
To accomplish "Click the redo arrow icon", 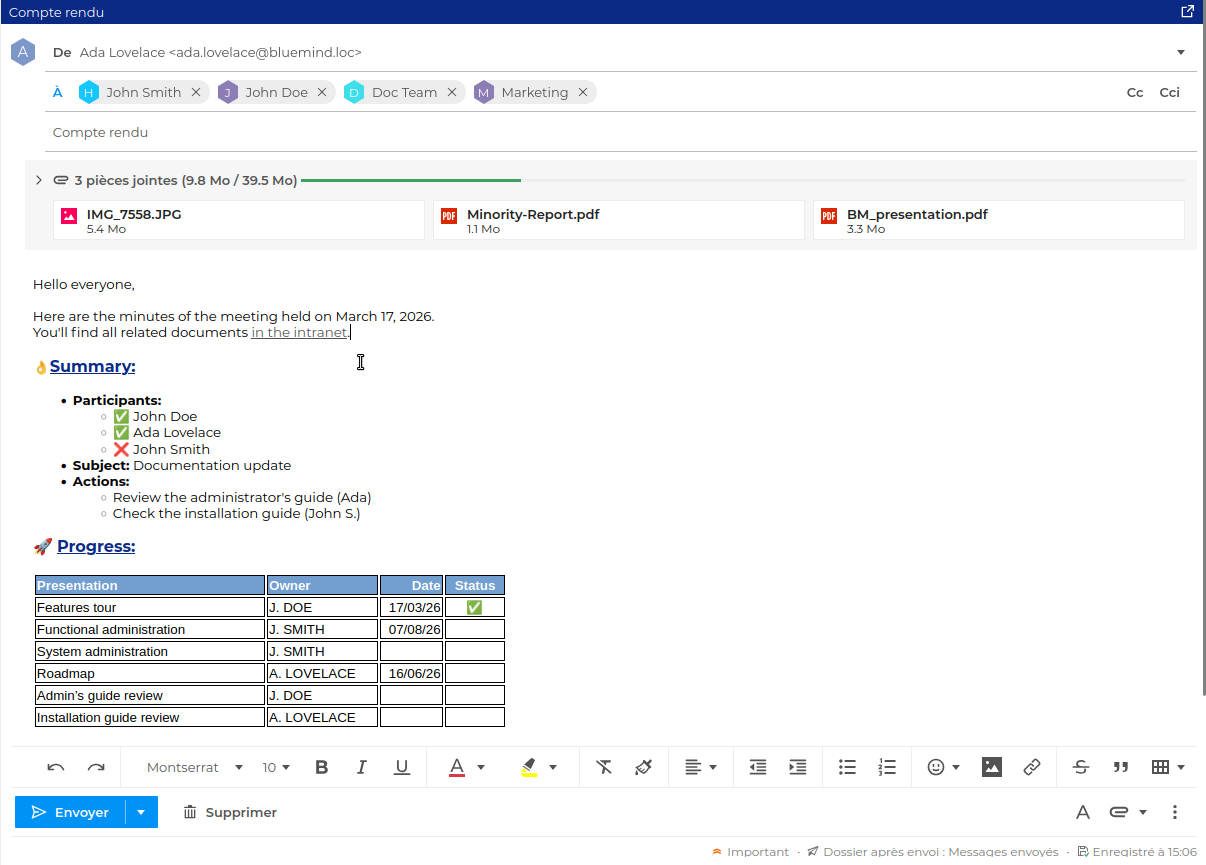I will click(96, 767).
